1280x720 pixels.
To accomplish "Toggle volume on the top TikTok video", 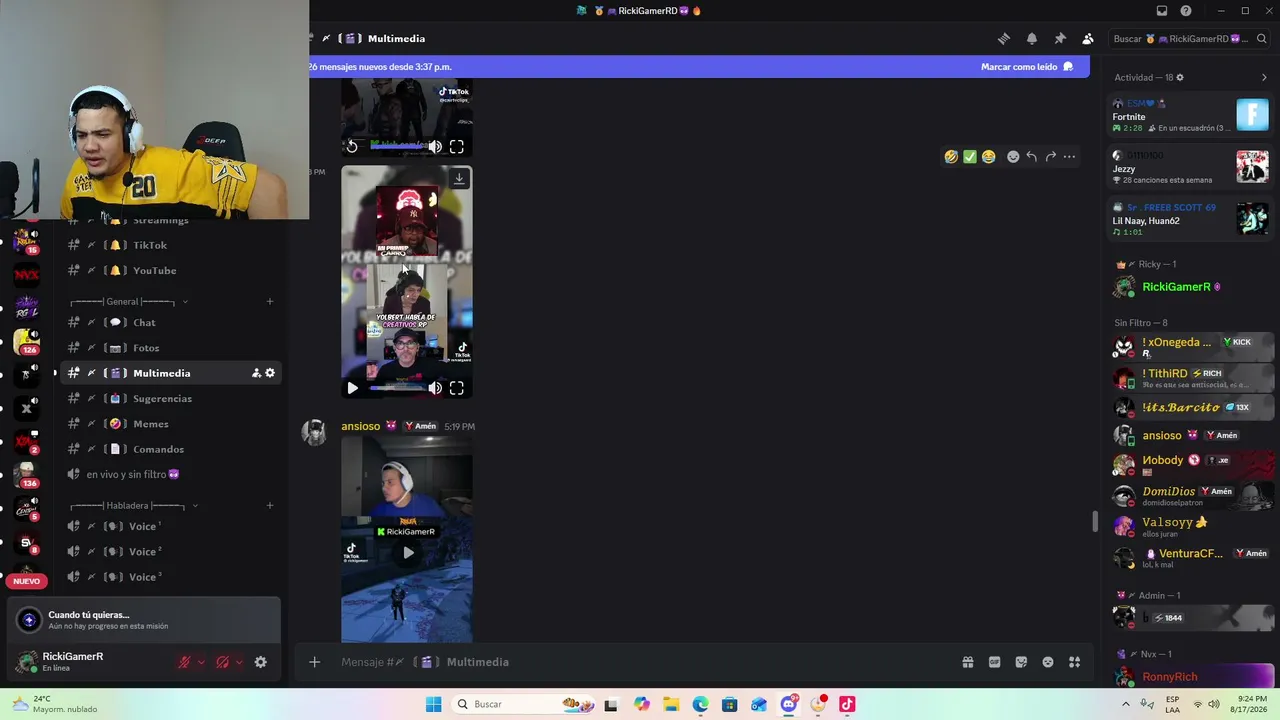I will 435,147.
